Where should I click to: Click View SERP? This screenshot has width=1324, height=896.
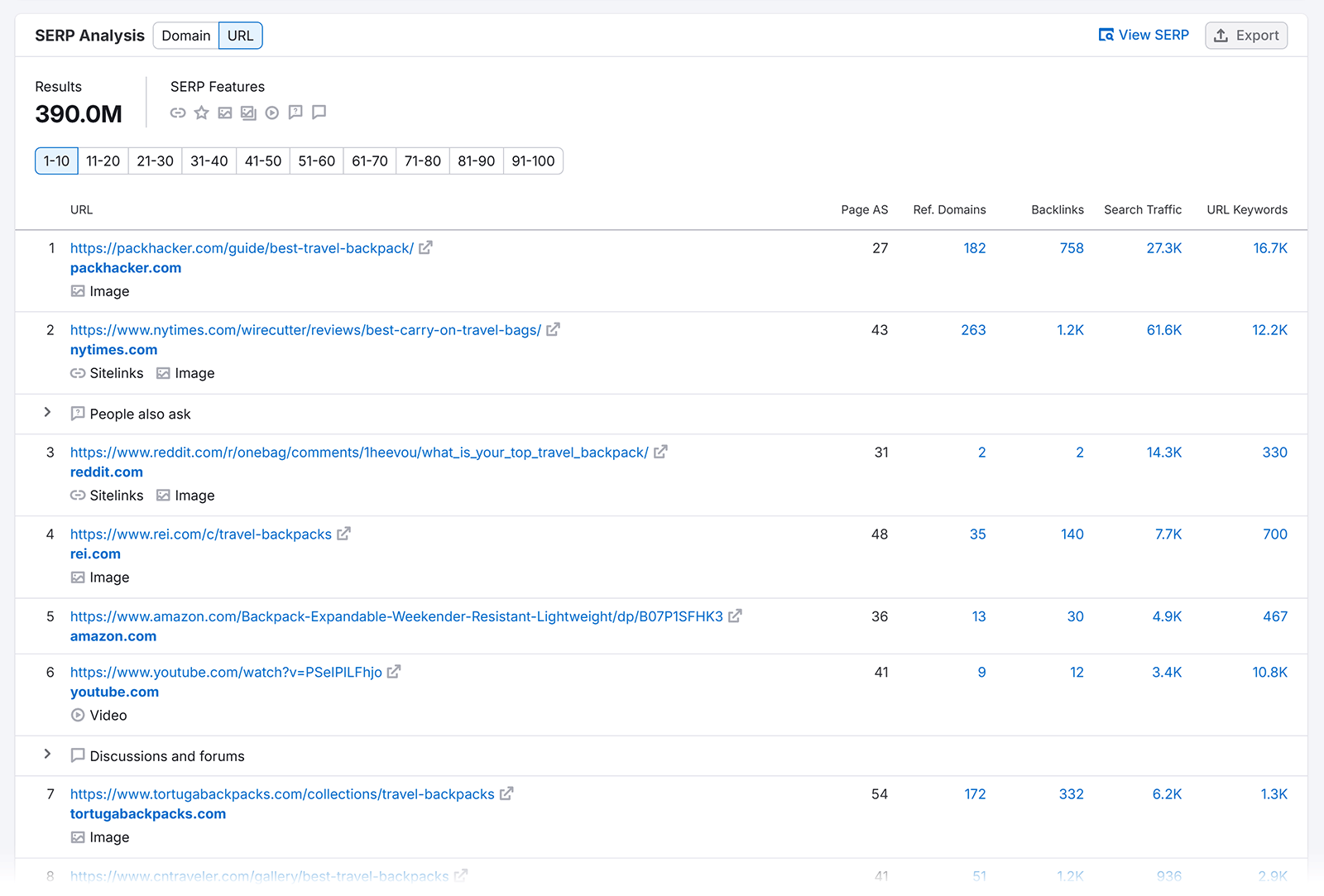[x=1144, y=35]
